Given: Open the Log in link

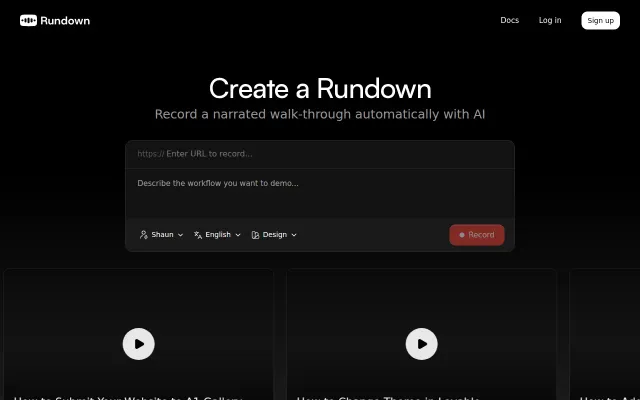Looking at the screenshot, I should (x=550, y=20).
